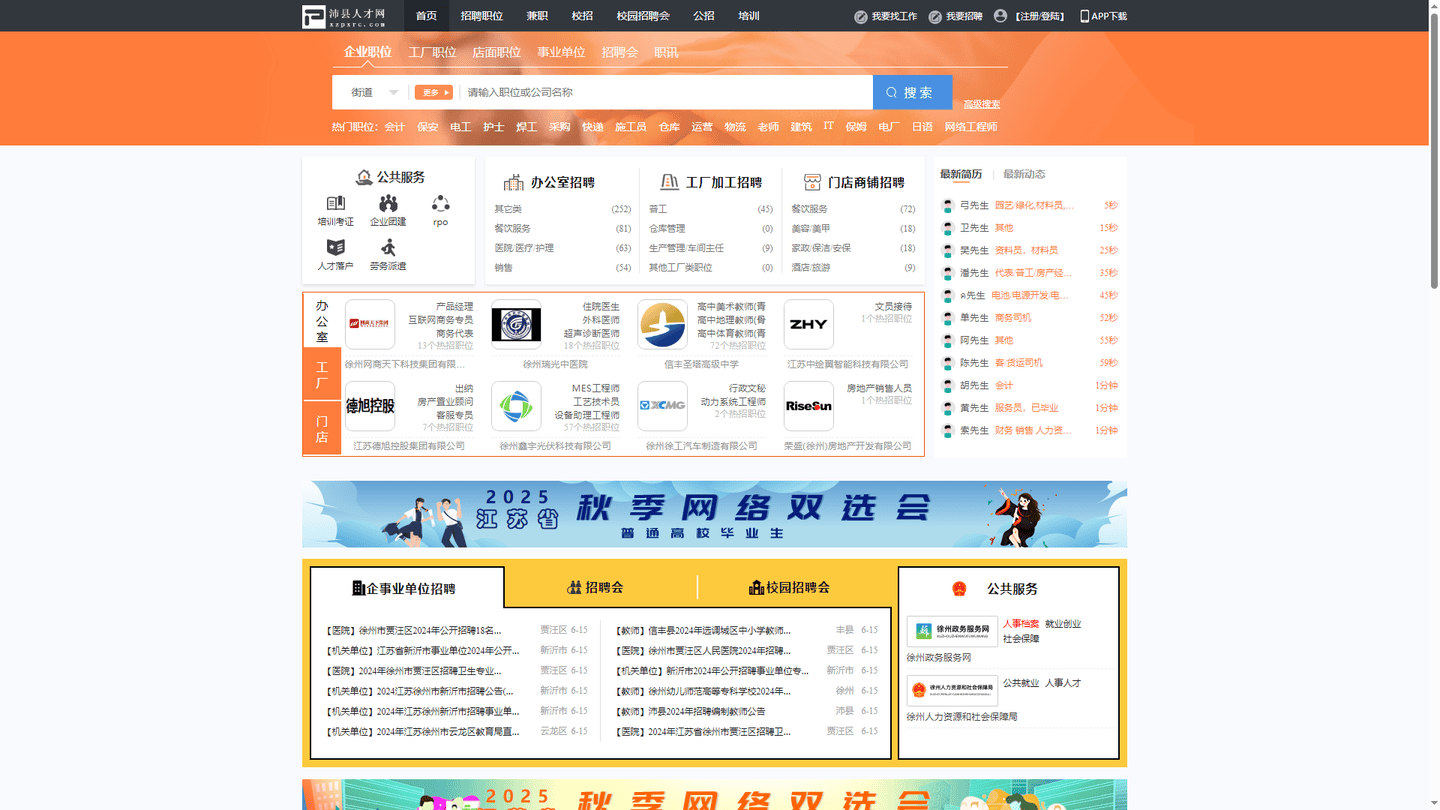Image resolution: width=1440 pixels, height=810 pixels.
Task: Switch to the 最新简历 tab
Action: 961,174
